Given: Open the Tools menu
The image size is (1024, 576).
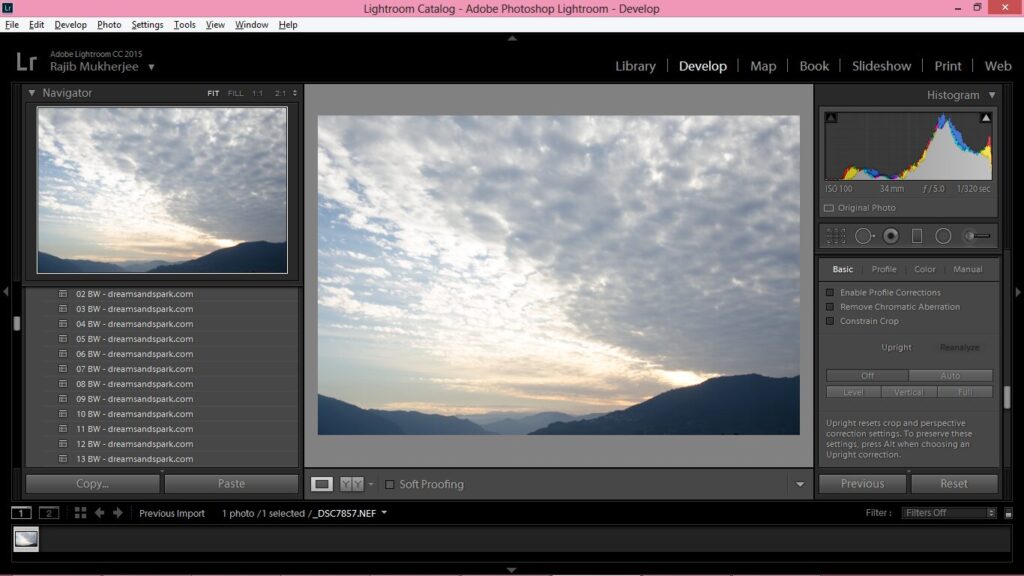Looking at the screenshot, I should [184, 25].
